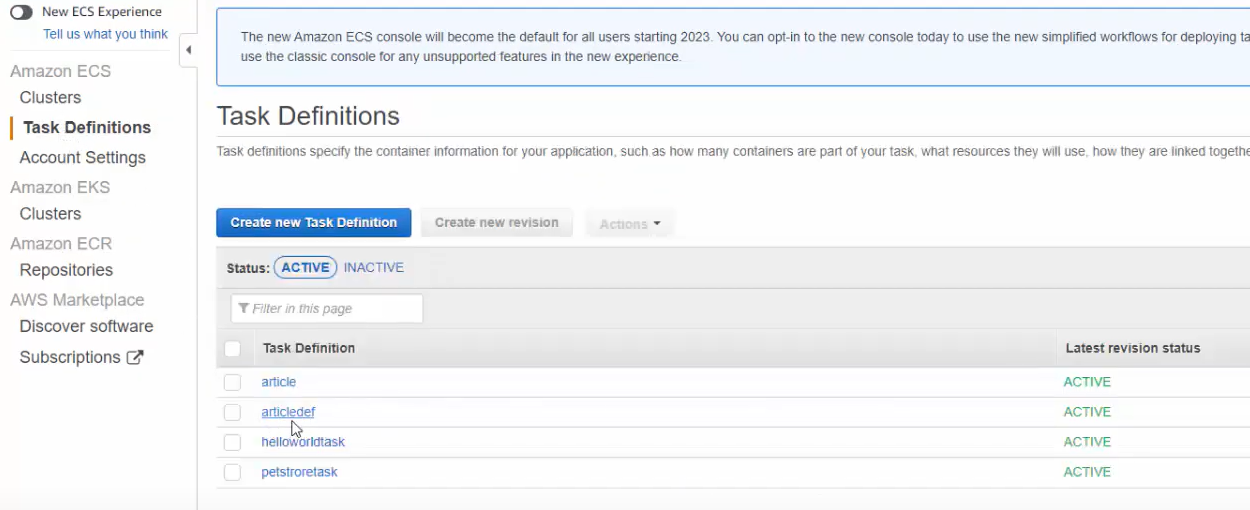Viewport: 1250px width, 510px height.
Task: Check the select-all header checkbox
Action: click(x=233, y=349)
